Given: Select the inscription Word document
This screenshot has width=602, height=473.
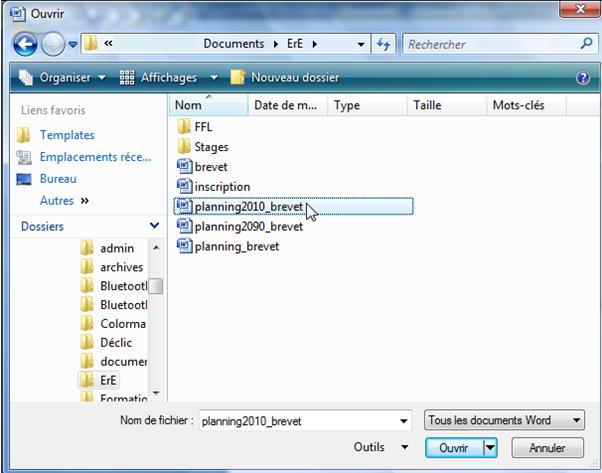Looking at the screenshot, I should tap(222, 187).
